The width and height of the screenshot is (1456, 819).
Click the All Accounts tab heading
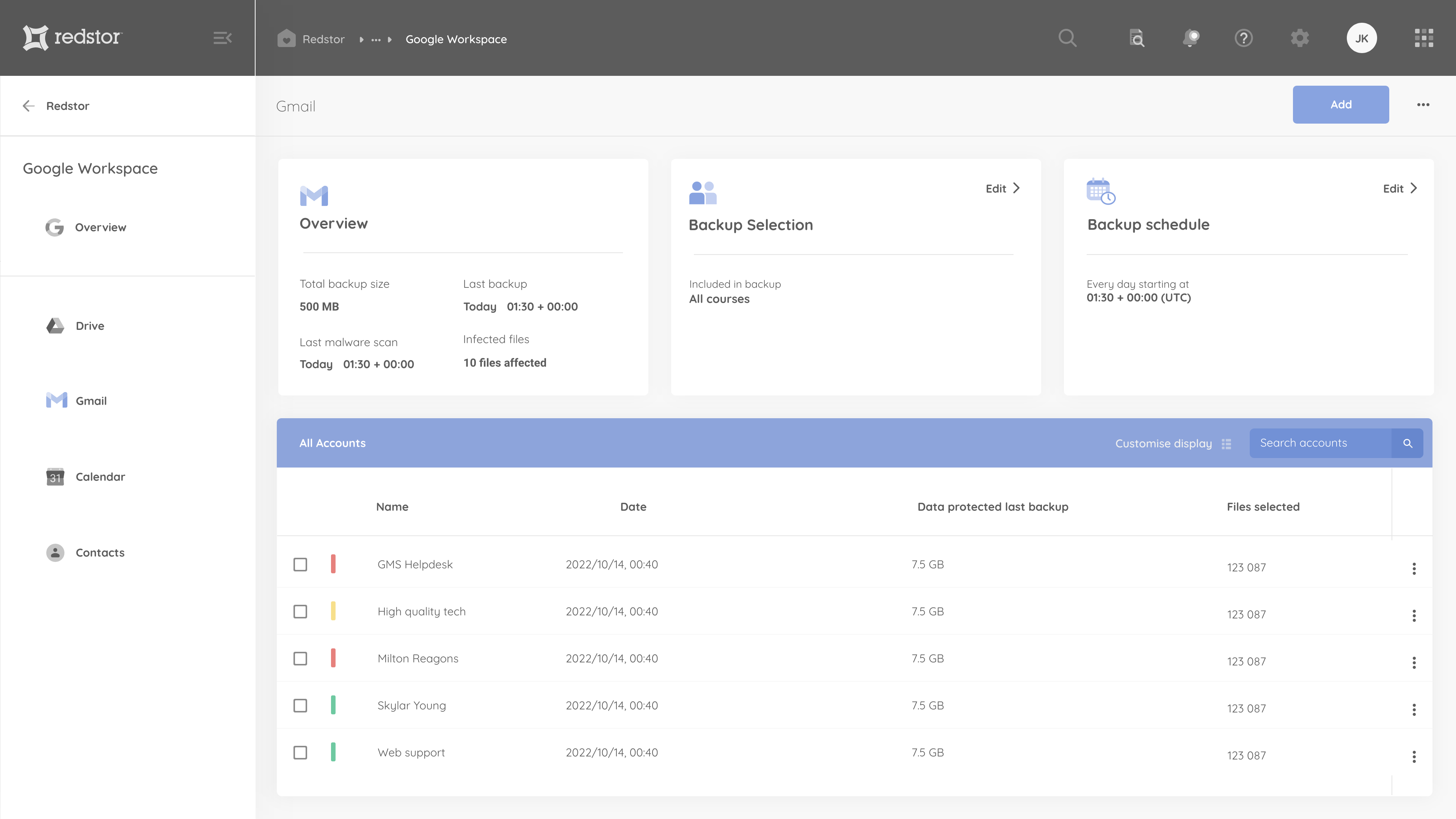333,443
